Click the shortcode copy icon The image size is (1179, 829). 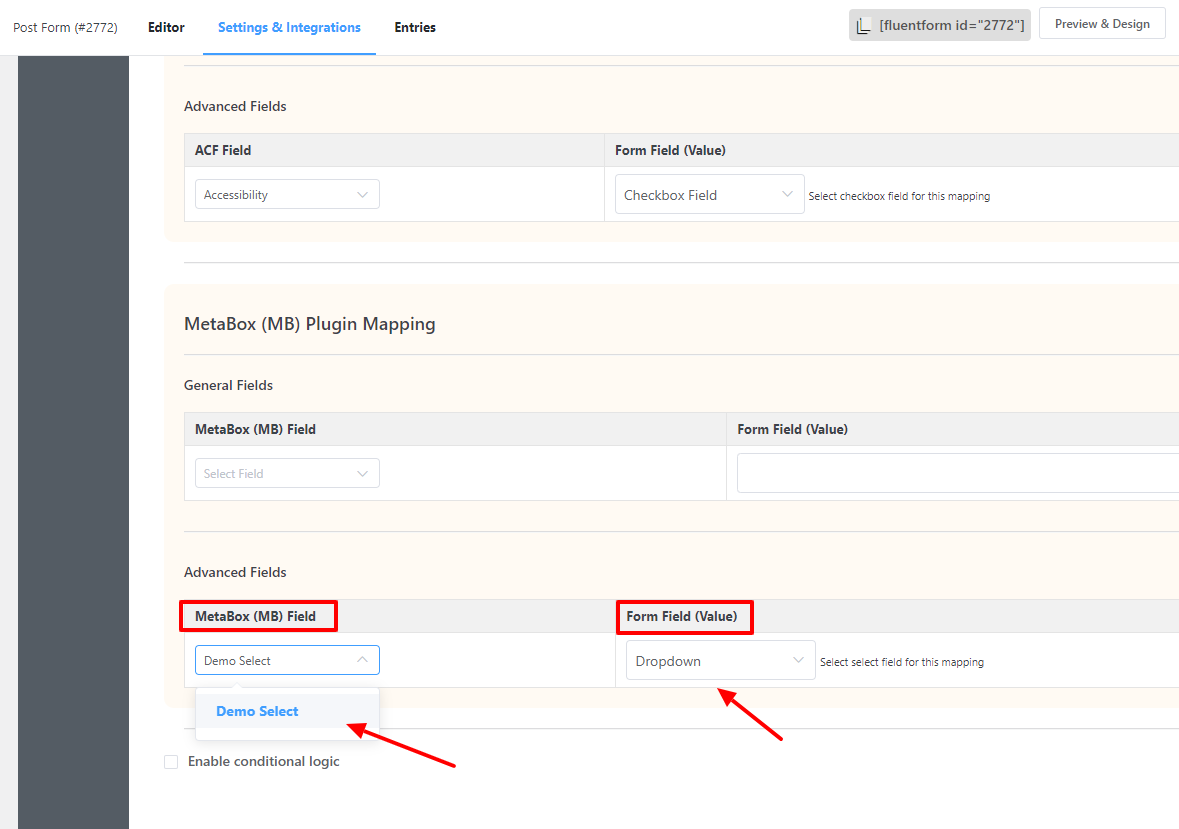tap(864, 25)
